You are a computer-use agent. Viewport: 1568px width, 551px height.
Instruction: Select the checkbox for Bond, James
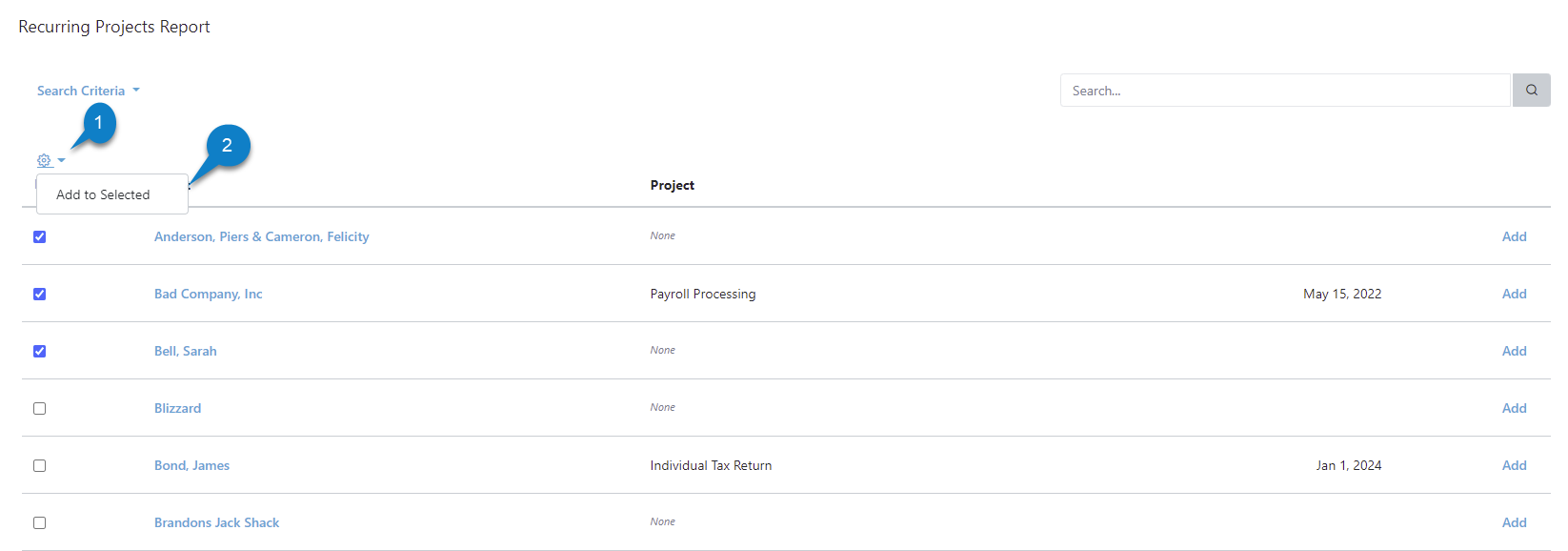coord(39,465)
